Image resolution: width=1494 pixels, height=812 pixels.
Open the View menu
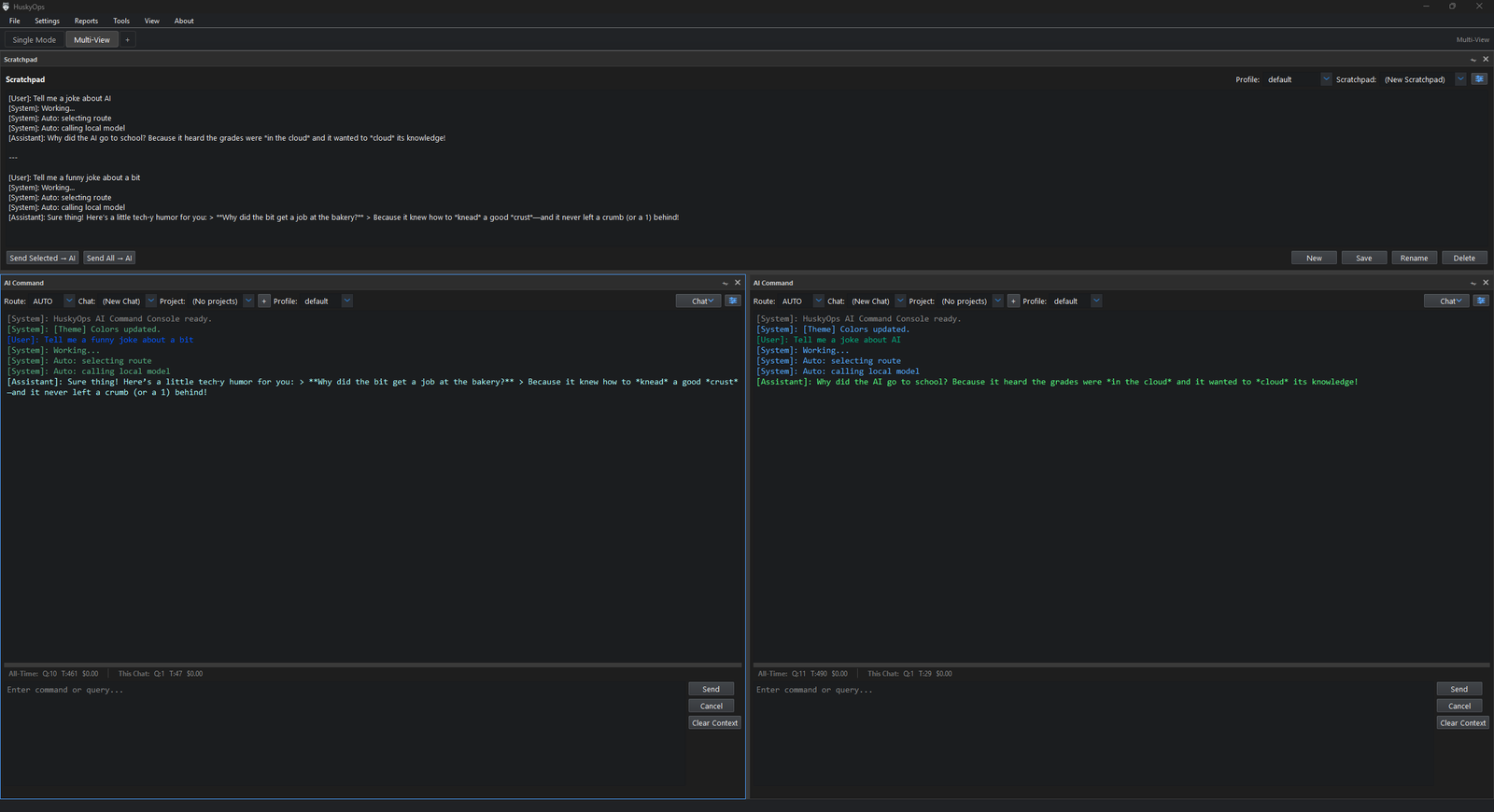coord(152,21)
